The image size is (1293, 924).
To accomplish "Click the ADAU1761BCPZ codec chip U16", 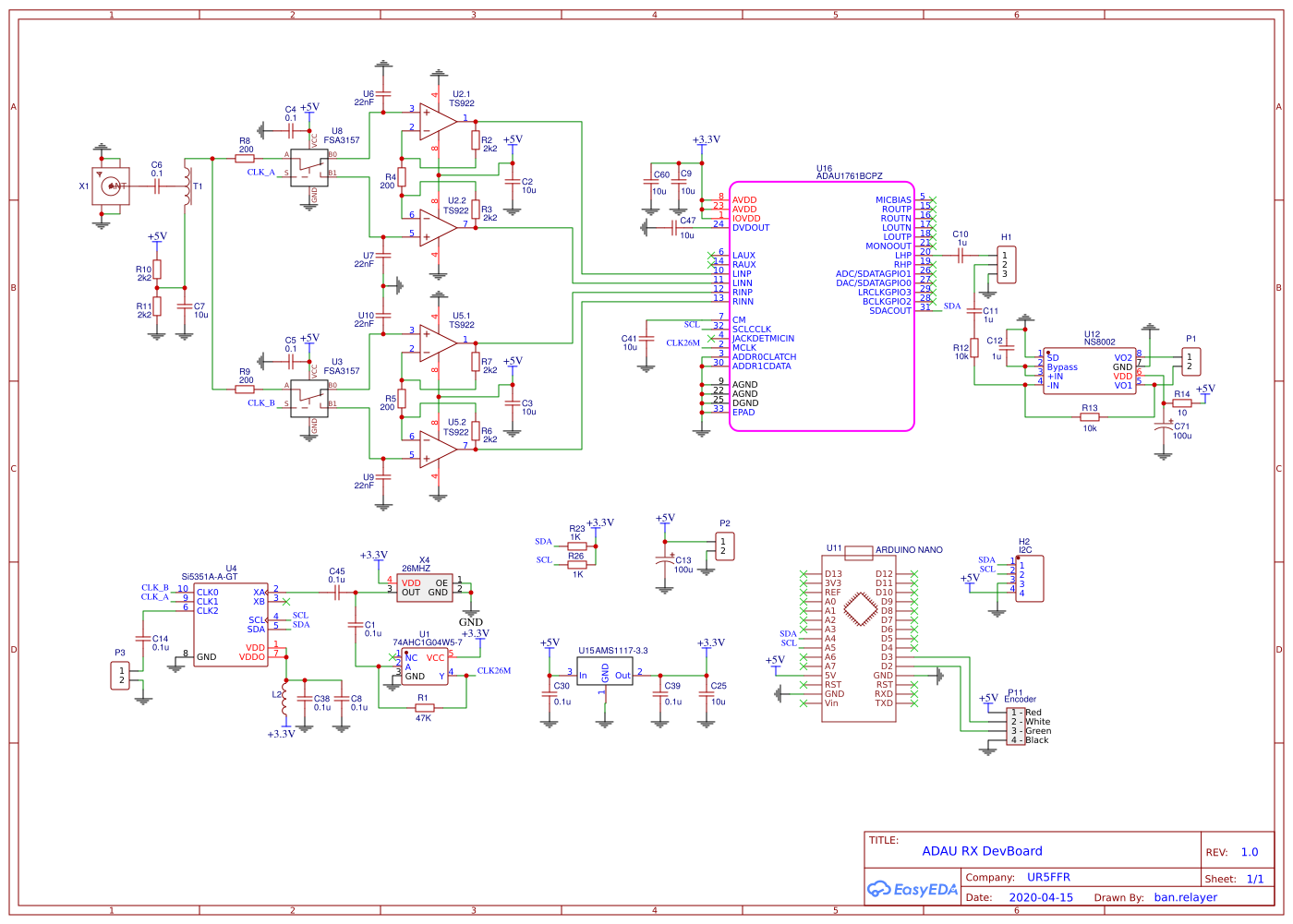I will click(x=821, y=306).
